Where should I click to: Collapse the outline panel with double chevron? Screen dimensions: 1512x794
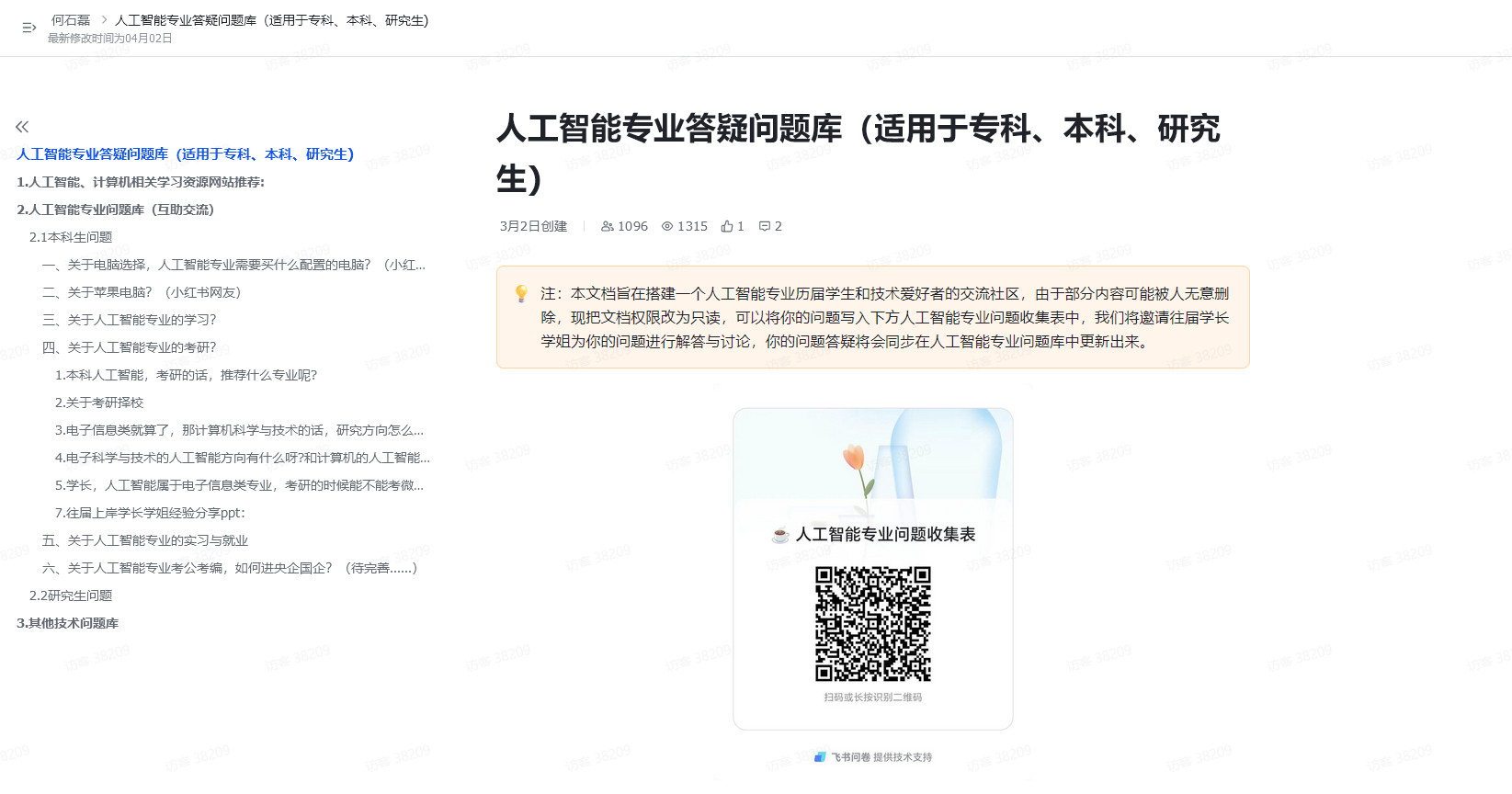22,127
